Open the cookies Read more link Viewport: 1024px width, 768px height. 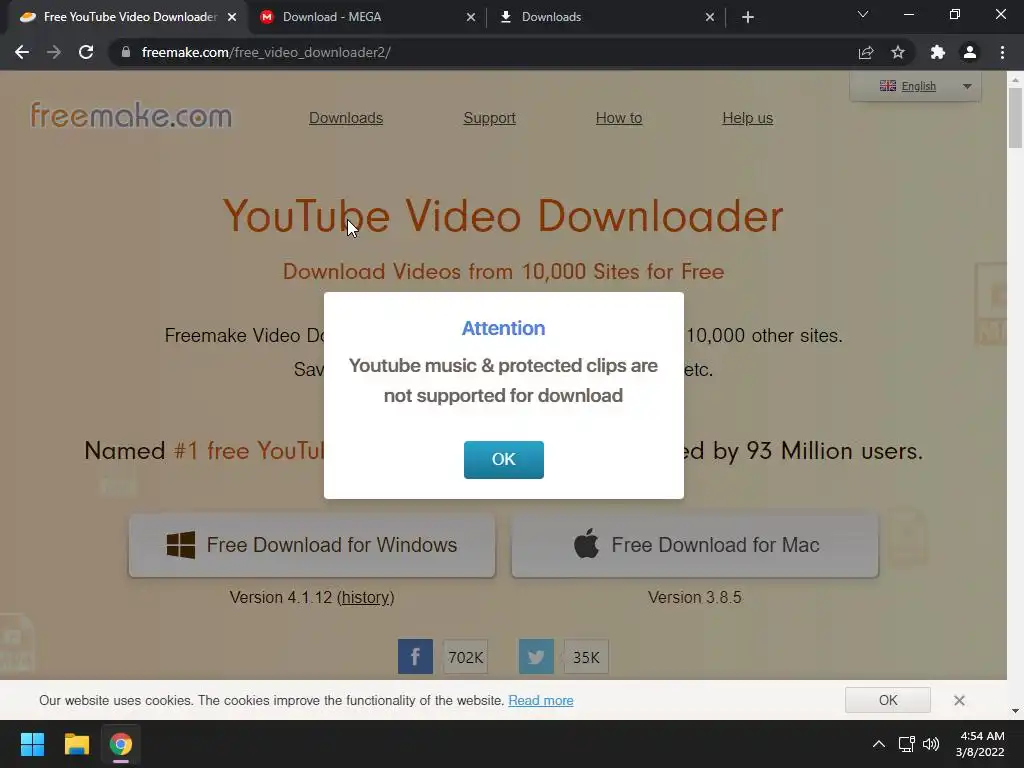541,701
